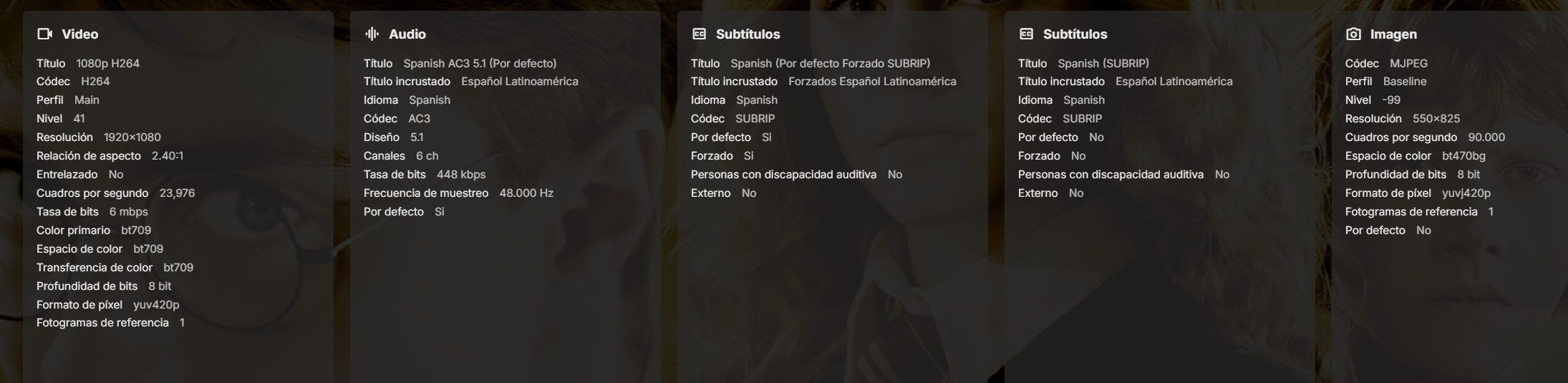This screenshot has height=383, width=1568.
Task: Click the video title value 1080p H264
Action: click(107, 64)
